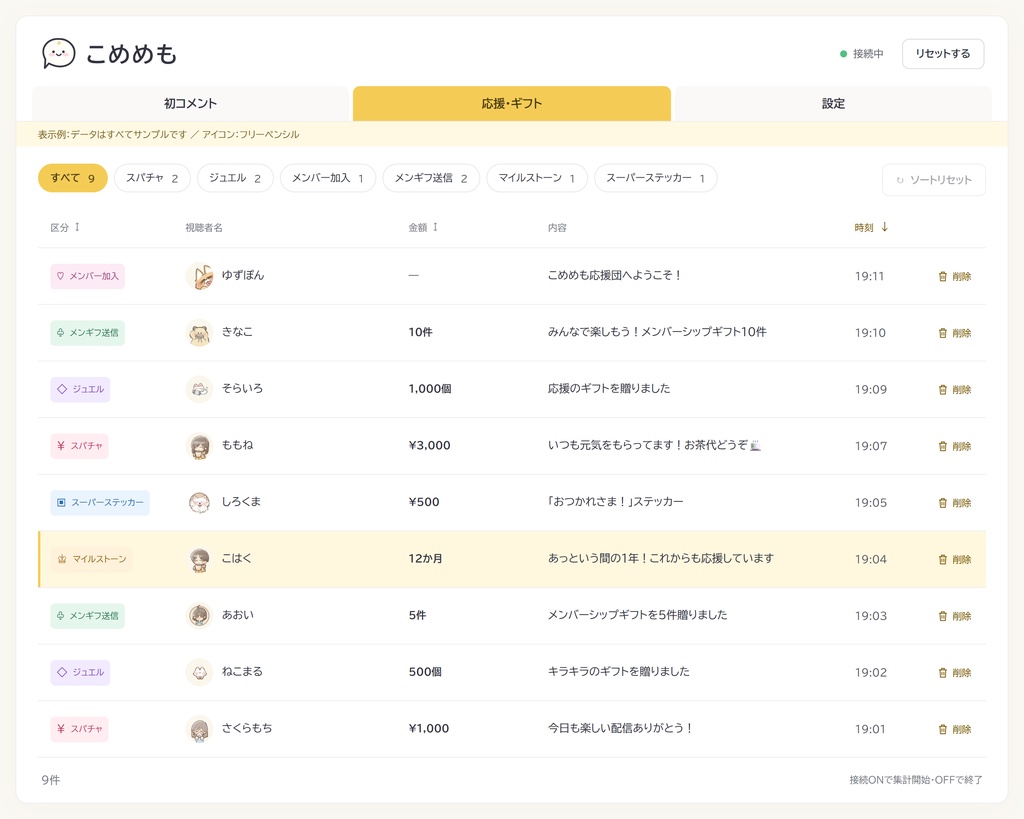Delete the きなこ row via trash icon
Viewport: 1024px width, 819px height.
(955, 333)
